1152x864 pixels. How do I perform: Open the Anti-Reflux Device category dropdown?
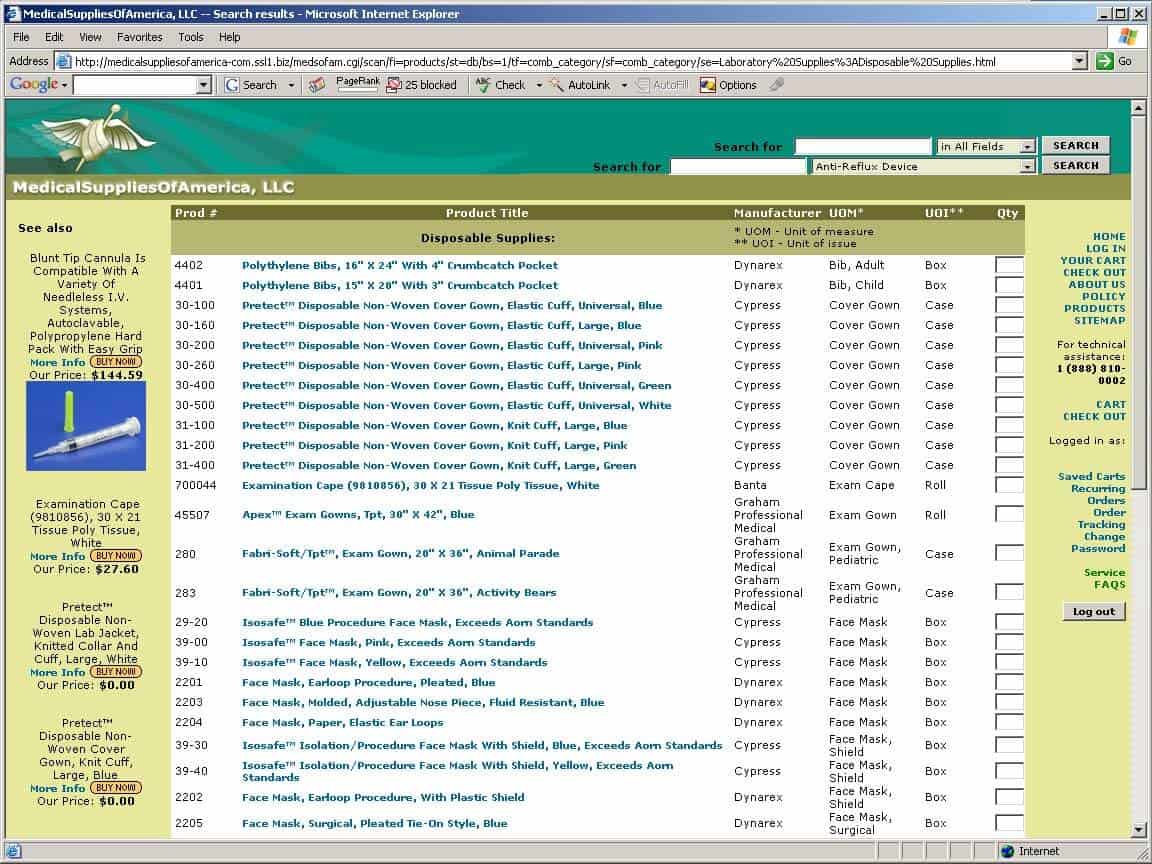1027,167
